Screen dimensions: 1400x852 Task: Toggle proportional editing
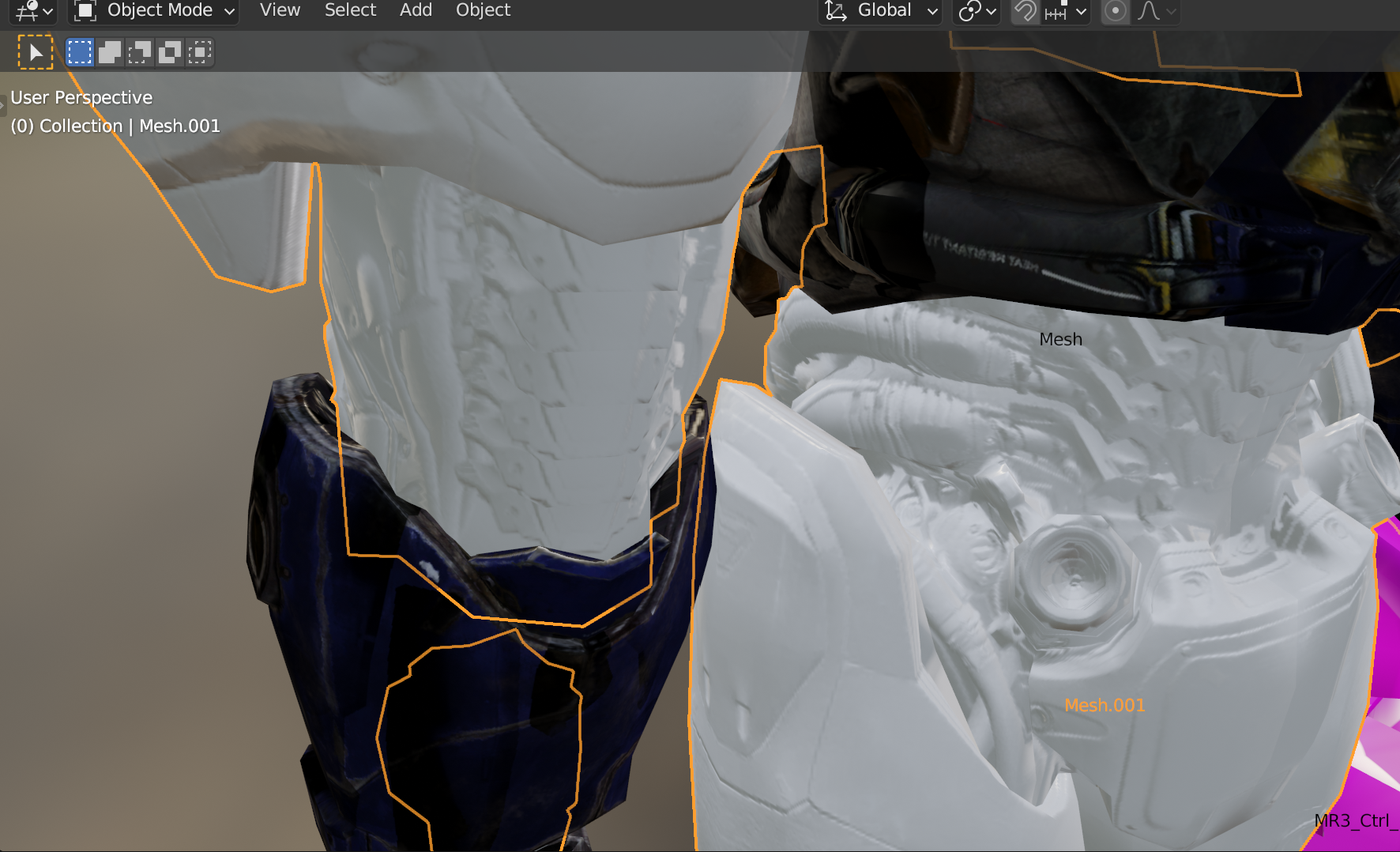point(1115,11)
